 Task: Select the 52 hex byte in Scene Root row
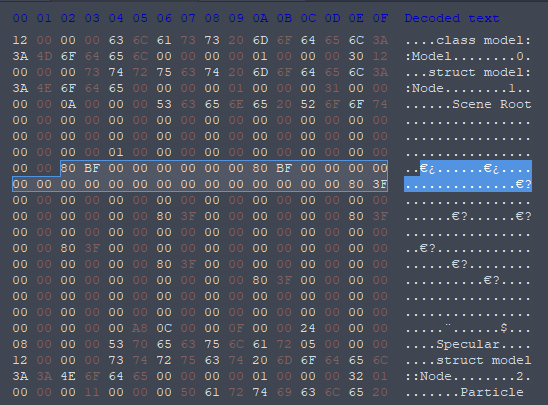(x=308, y=104)
